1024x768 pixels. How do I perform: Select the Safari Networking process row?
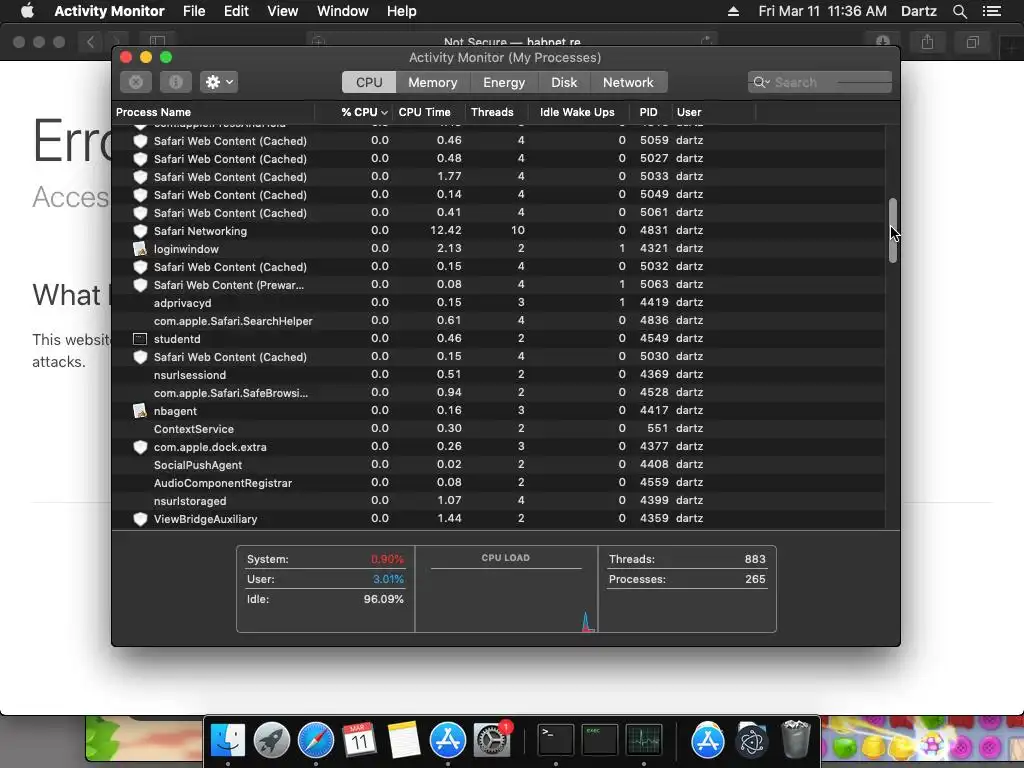pyautogui.click(x=499, y=231)
